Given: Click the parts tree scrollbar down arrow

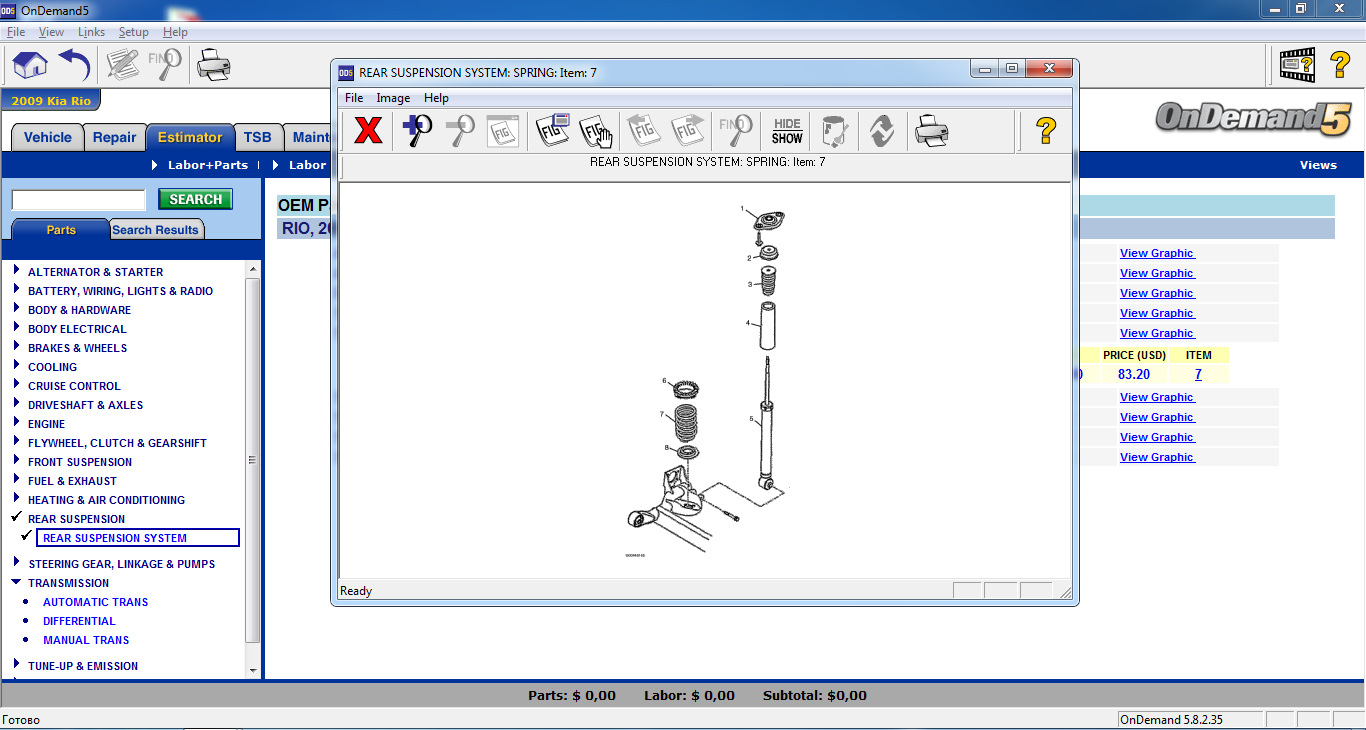Looking at the screenshot, I should point(253,671).
